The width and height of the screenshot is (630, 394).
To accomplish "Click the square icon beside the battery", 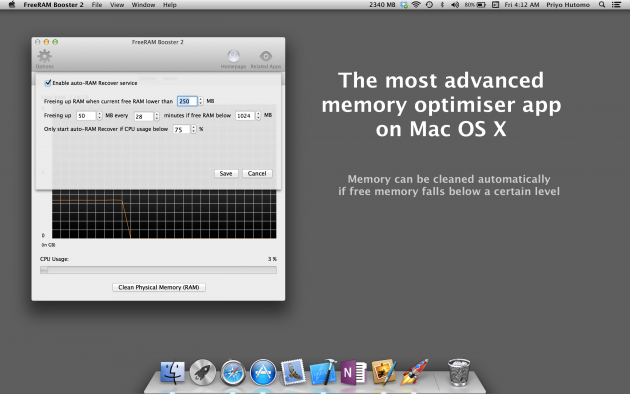I will [x=495, y=5].
